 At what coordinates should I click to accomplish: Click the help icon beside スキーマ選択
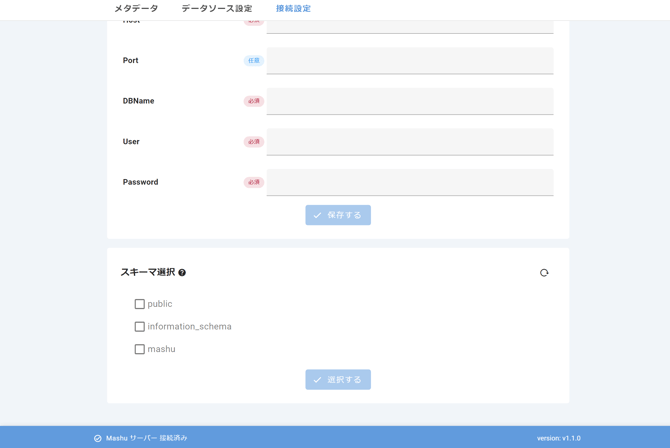pyautogui.click(x=182, y=273)
